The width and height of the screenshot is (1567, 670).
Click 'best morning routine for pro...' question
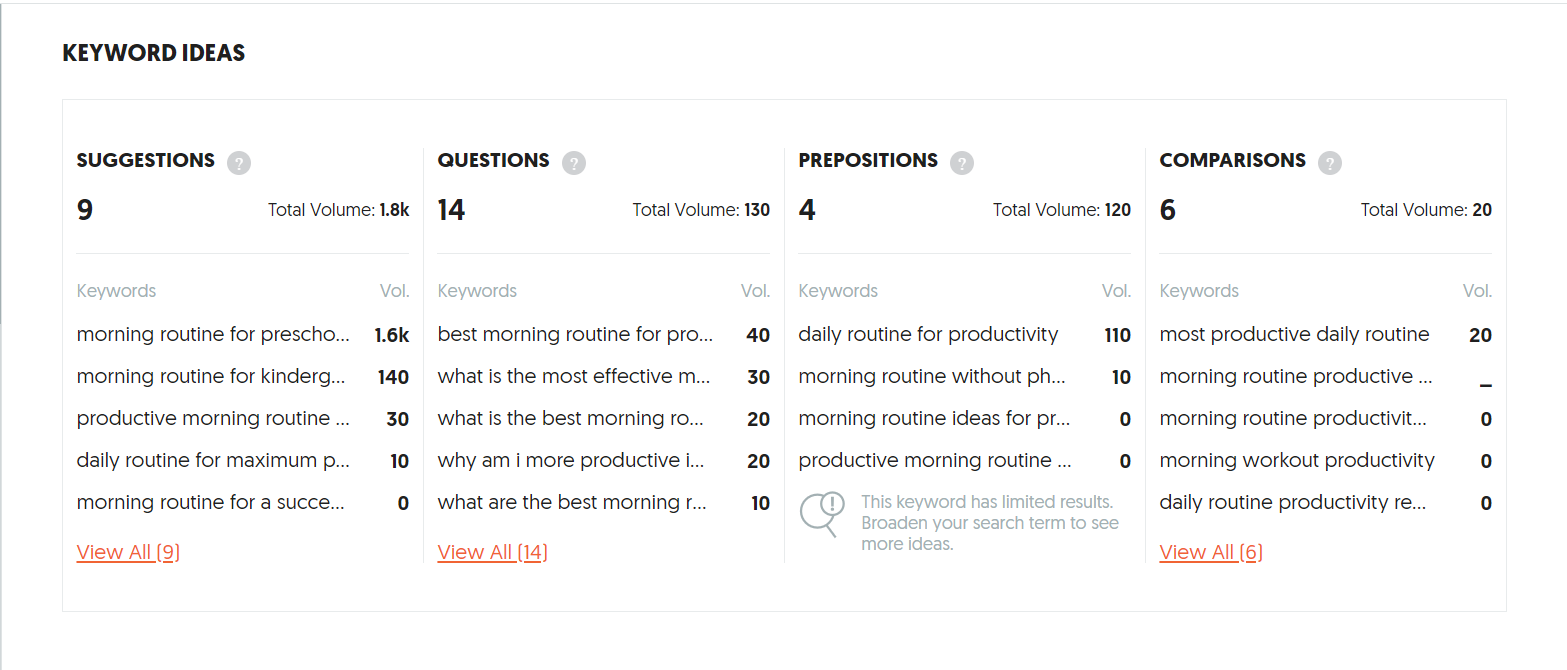coord(574,335)
